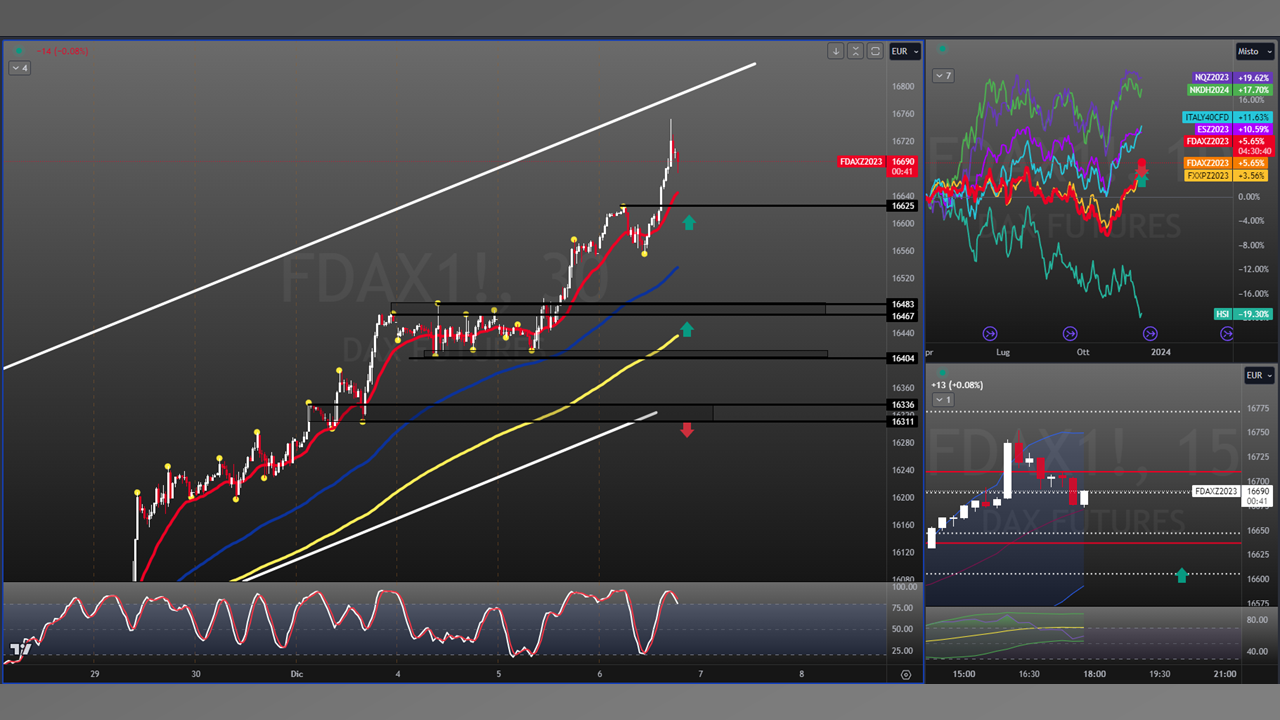
Task: Click the down-arrow icon in main chart header
Action: point(836,51)
